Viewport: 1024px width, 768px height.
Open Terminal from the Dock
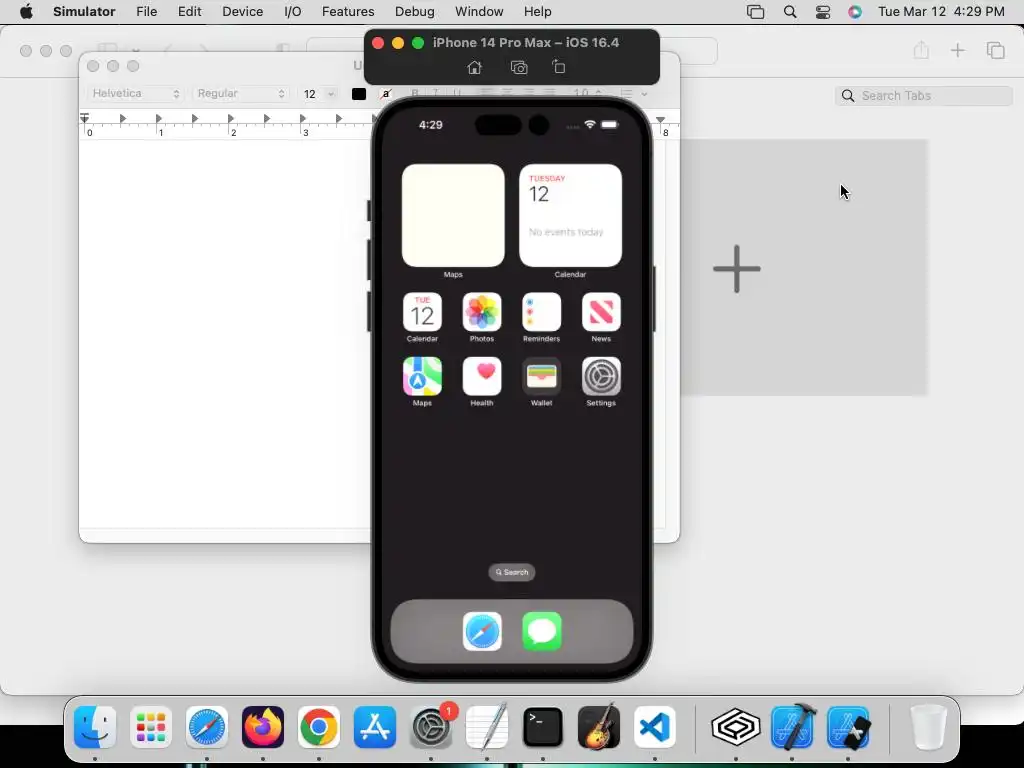click(x=543, y=727)
